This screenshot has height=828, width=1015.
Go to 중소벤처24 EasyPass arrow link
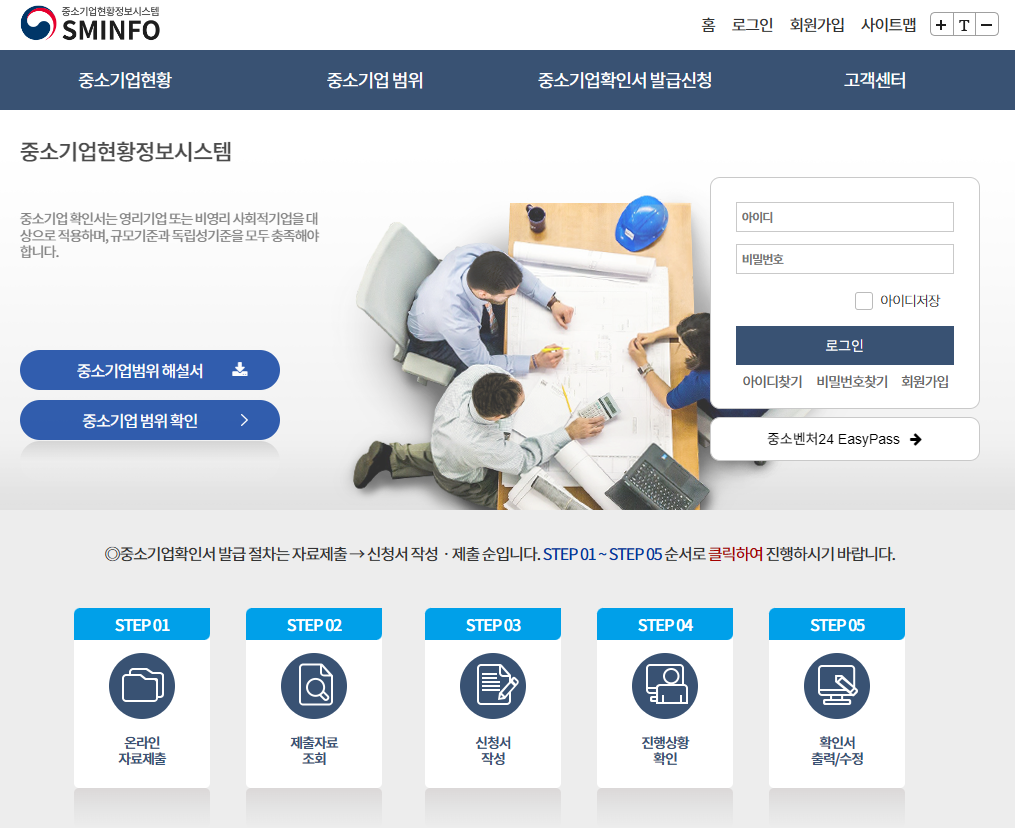click(844, 440)
